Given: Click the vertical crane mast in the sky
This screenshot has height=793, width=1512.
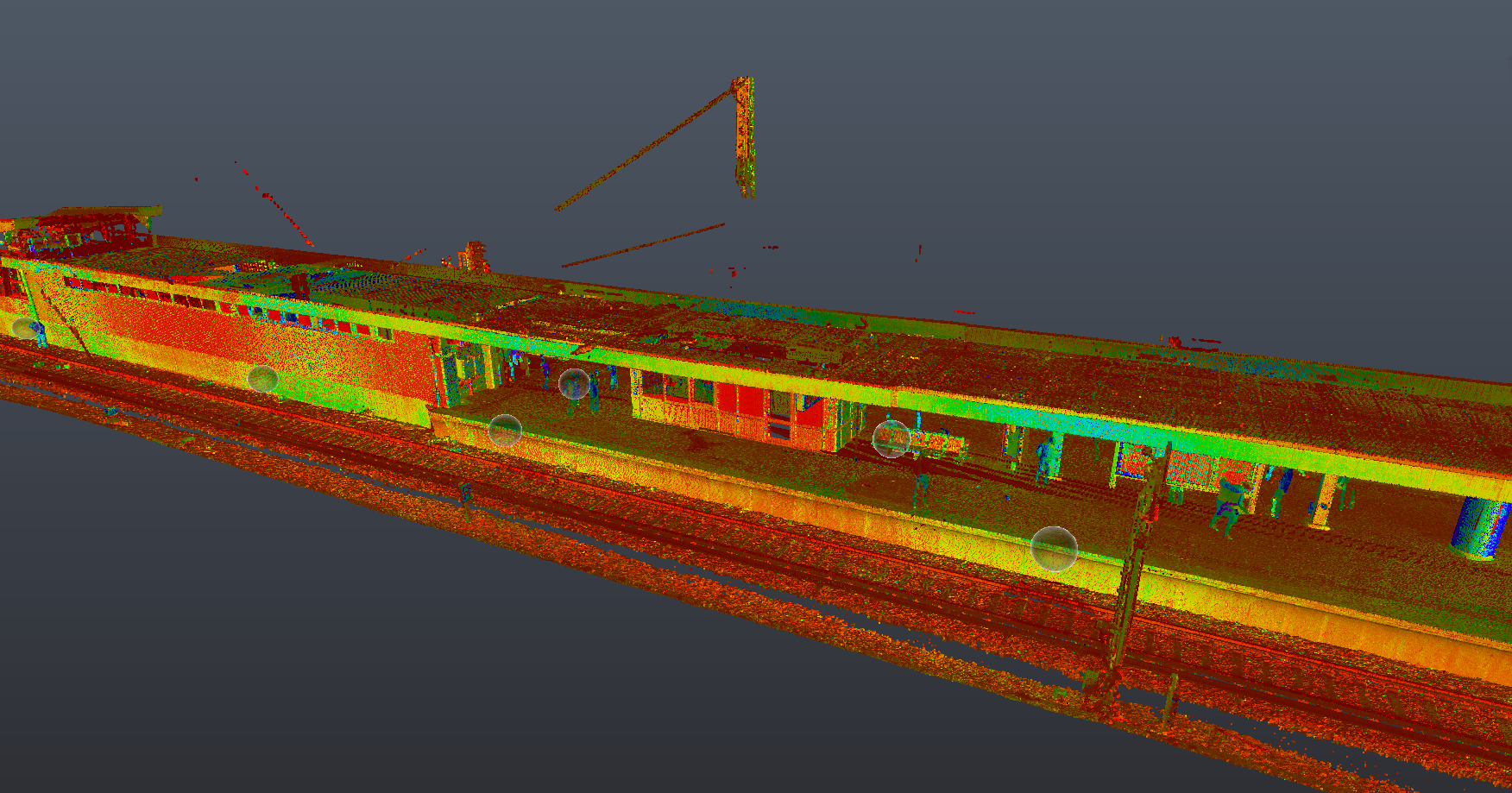Looking at the screenshot, I should point(745,138).
